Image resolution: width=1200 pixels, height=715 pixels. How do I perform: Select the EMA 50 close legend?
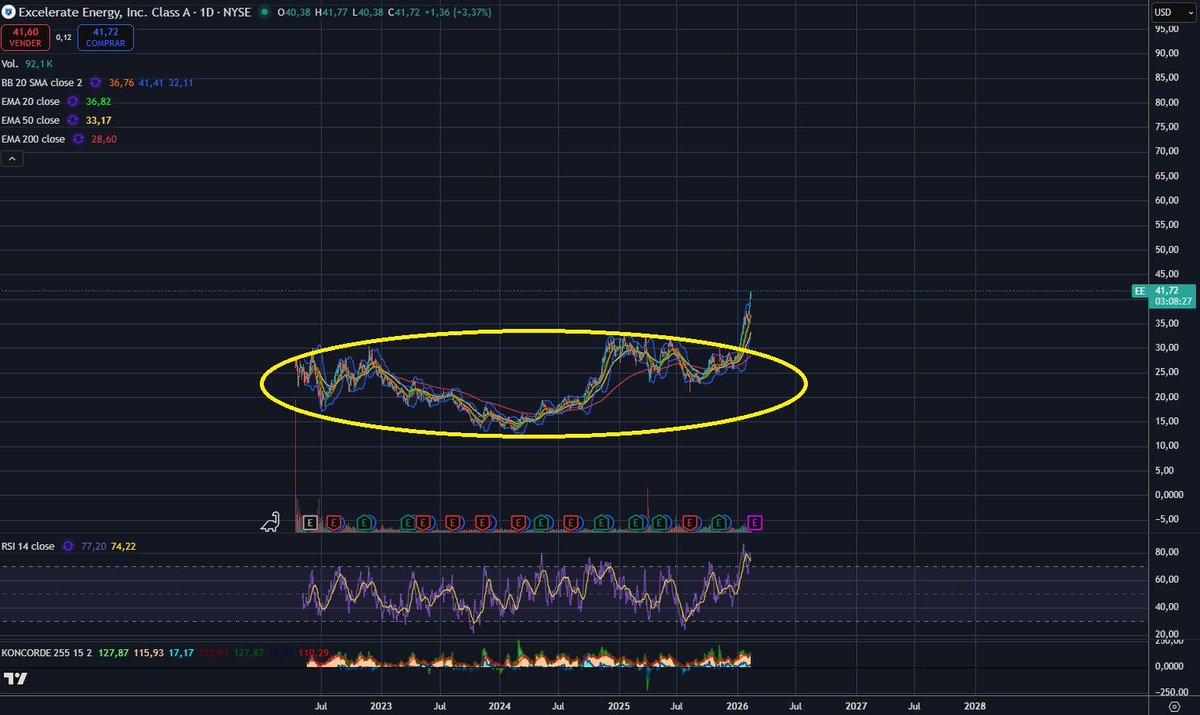(30, 120)
